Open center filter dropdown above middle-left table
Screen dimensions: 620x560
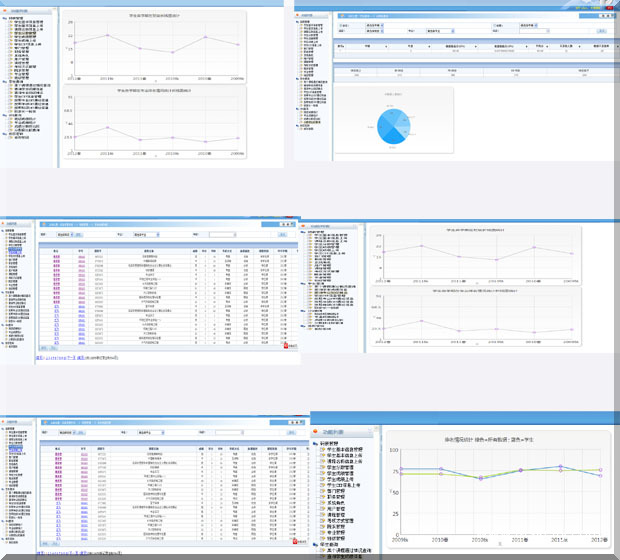click(x=147, y=236)
